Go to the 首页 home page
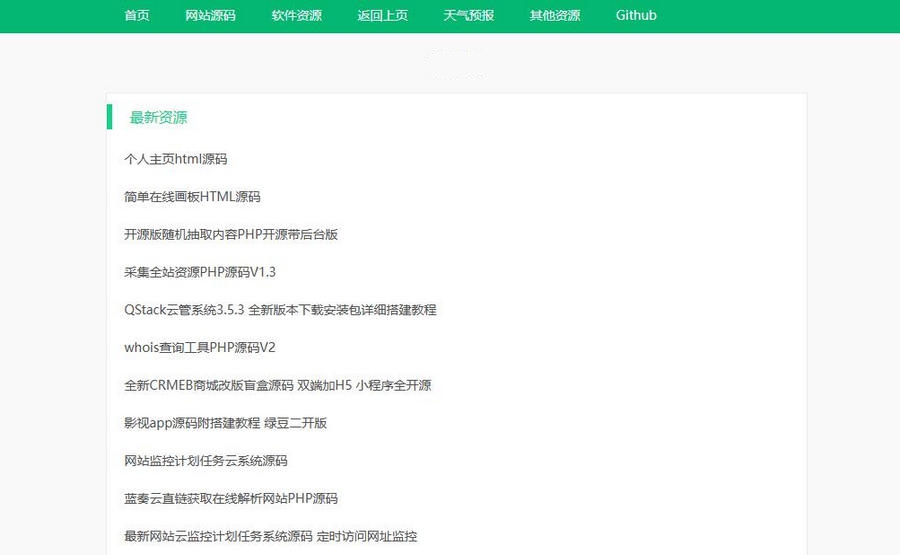 pyautogui.click(x=137, y=15)
